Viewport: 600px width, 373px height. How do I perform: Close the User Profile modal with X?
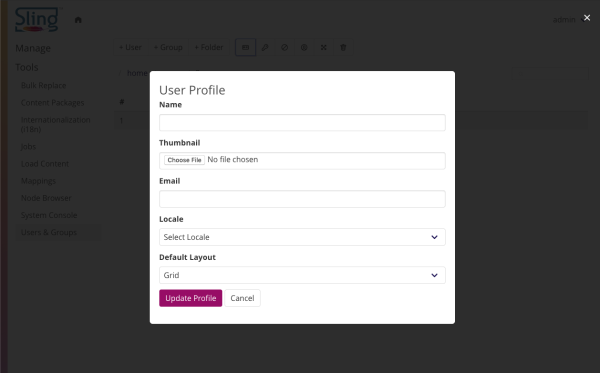click(587, 18)
